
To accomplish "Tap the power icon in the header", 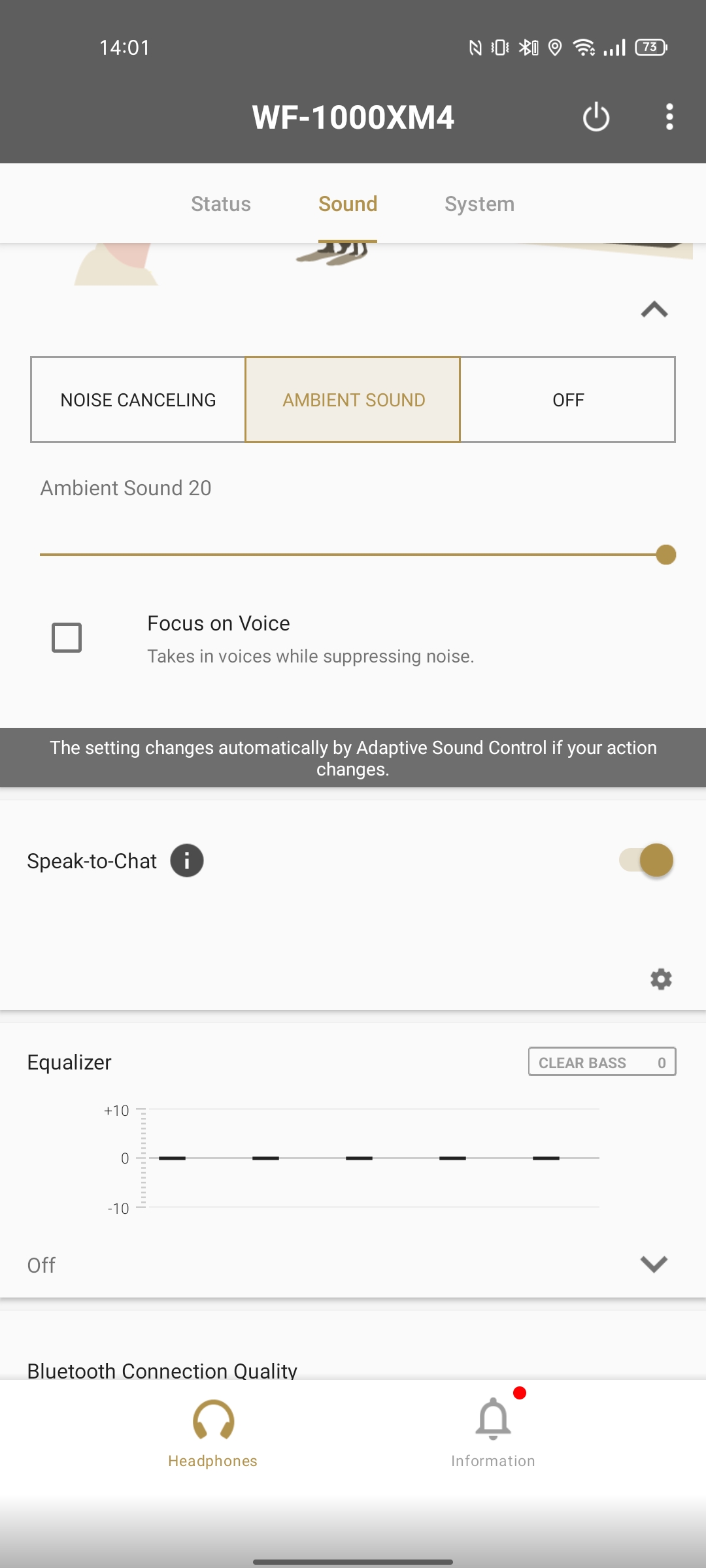I will (596, 118).
